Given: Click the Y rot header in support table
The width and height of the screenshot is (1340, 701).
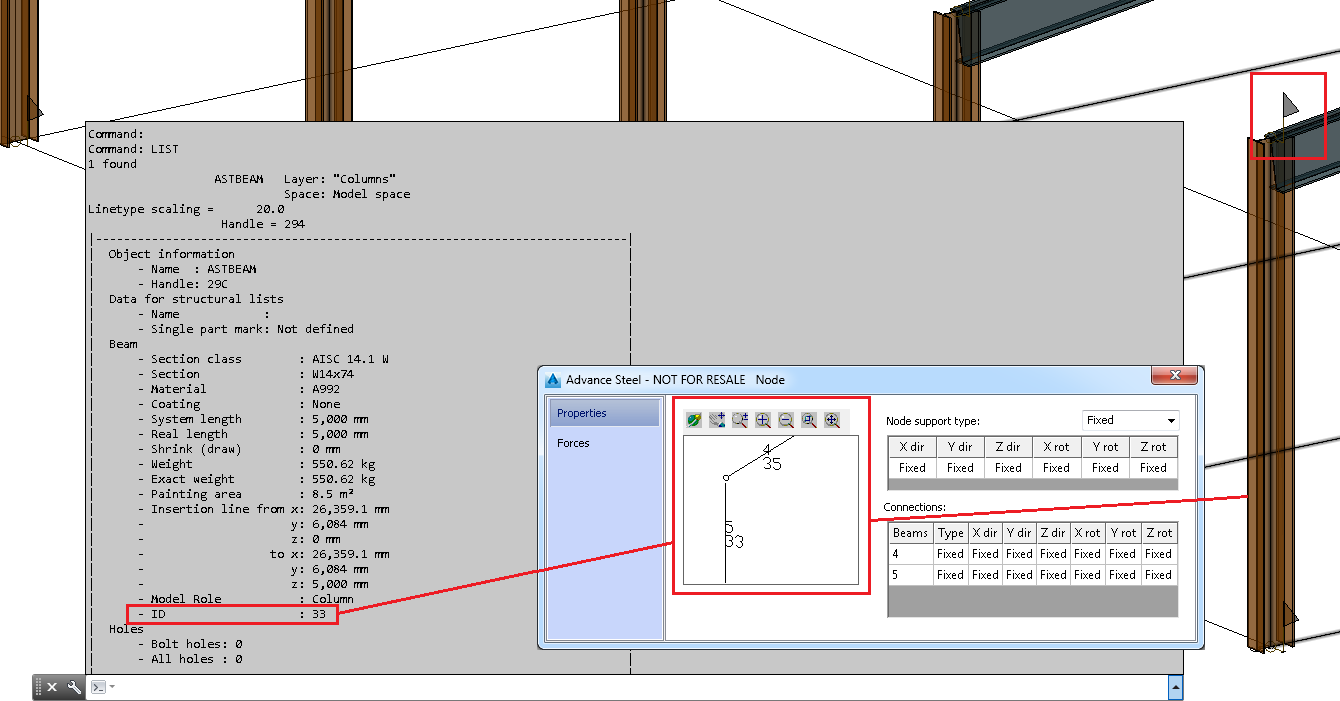Looking at the screenshot, I should point(1105,447).
